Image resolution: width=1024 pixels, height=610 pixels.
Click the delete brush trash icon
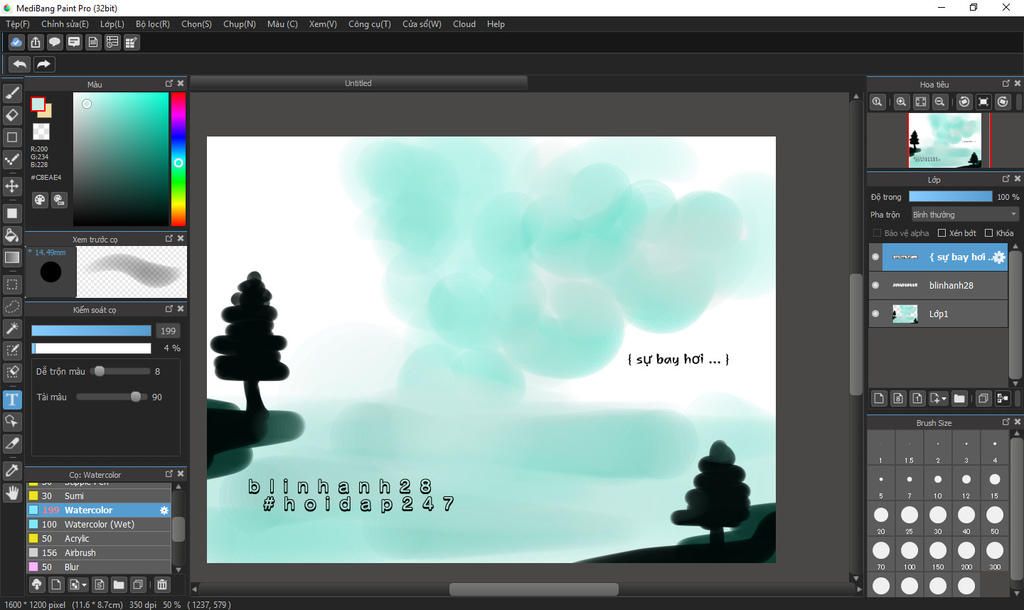point(162,585)
